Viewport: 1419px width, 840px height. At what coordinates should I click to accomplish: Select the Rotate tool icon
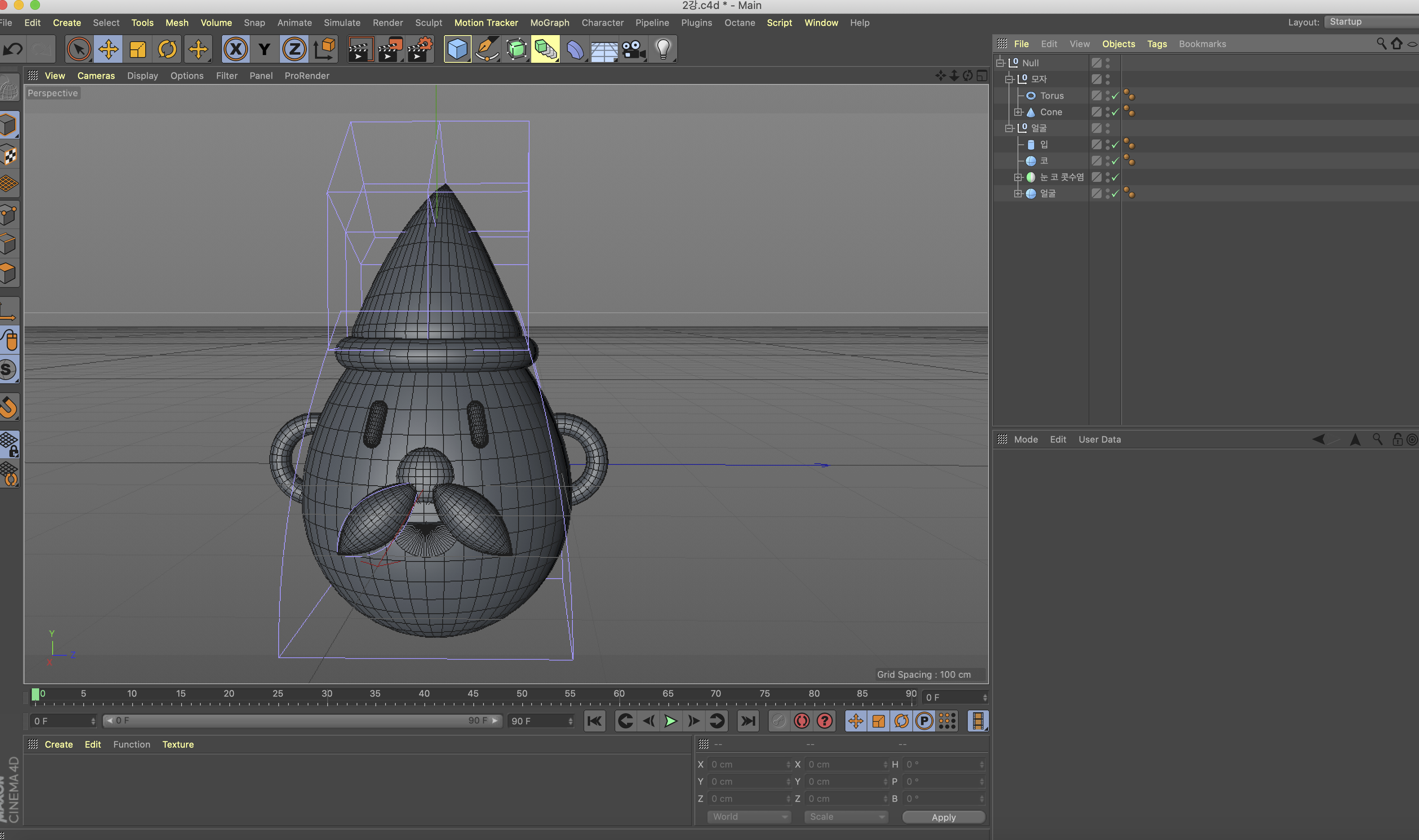click(167, 49)
